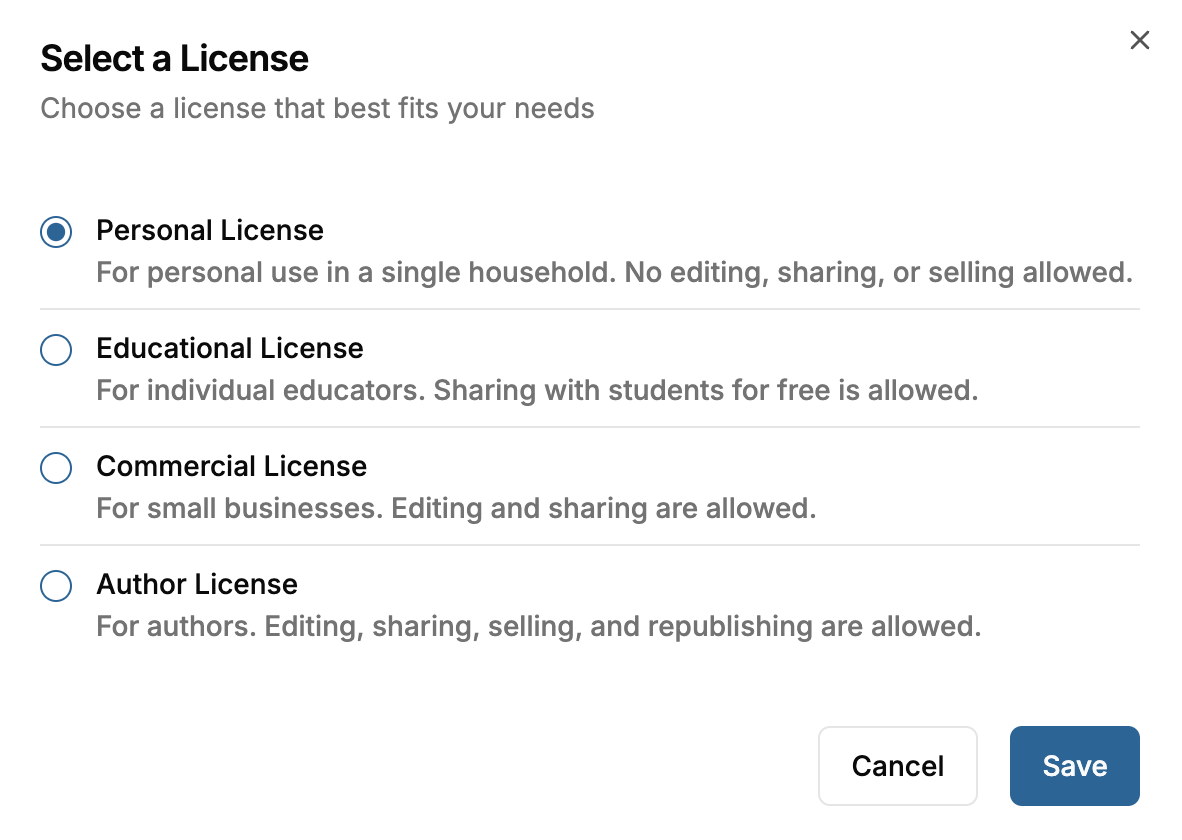Select the Personal License radio button
This screenshot has width=1182, height=840.
pyautogui.click(x=56, y=232)
